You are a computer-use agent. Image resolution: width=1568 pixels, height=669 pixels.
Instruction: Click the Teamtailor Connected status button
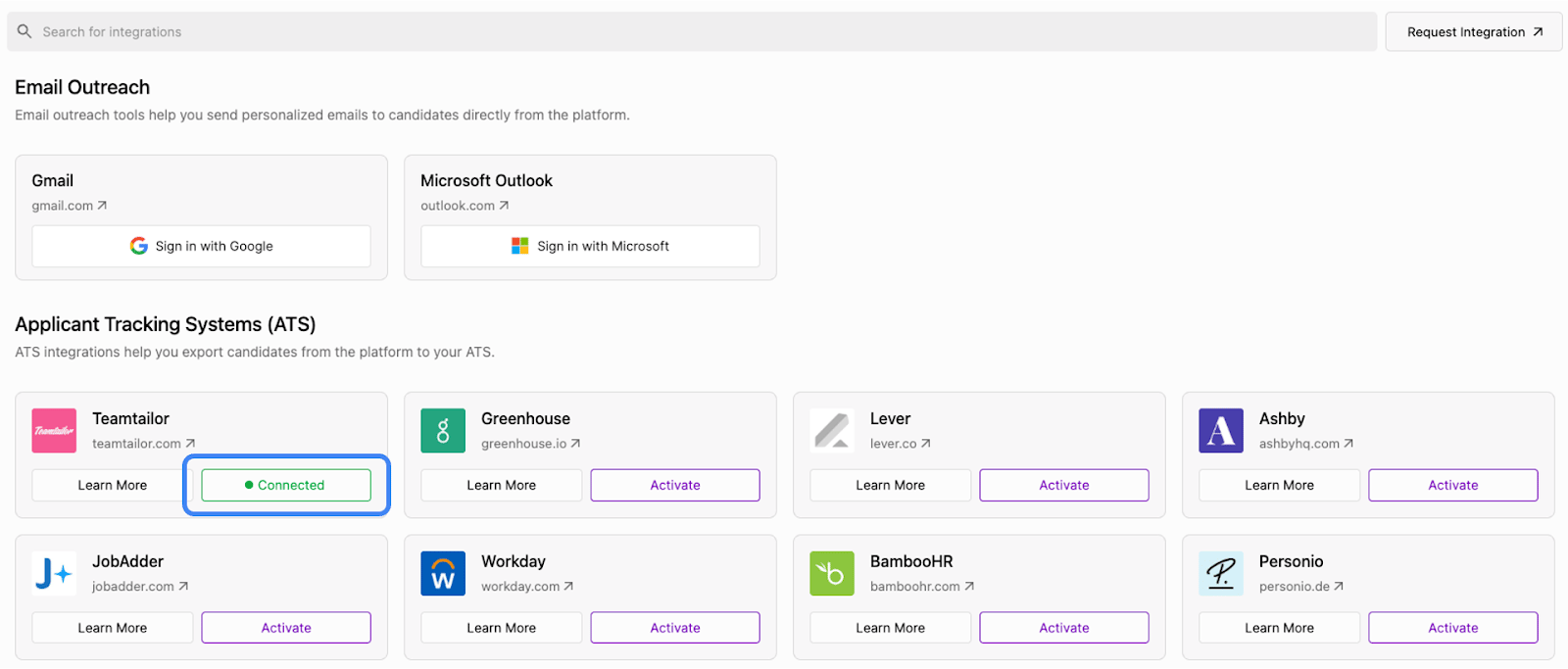point(286,485)
